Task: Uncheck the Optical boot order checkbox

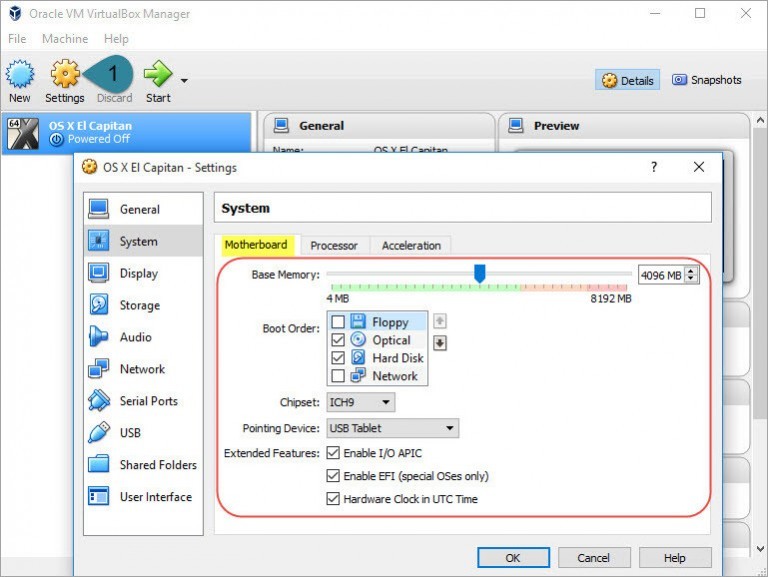Action: 338,339
